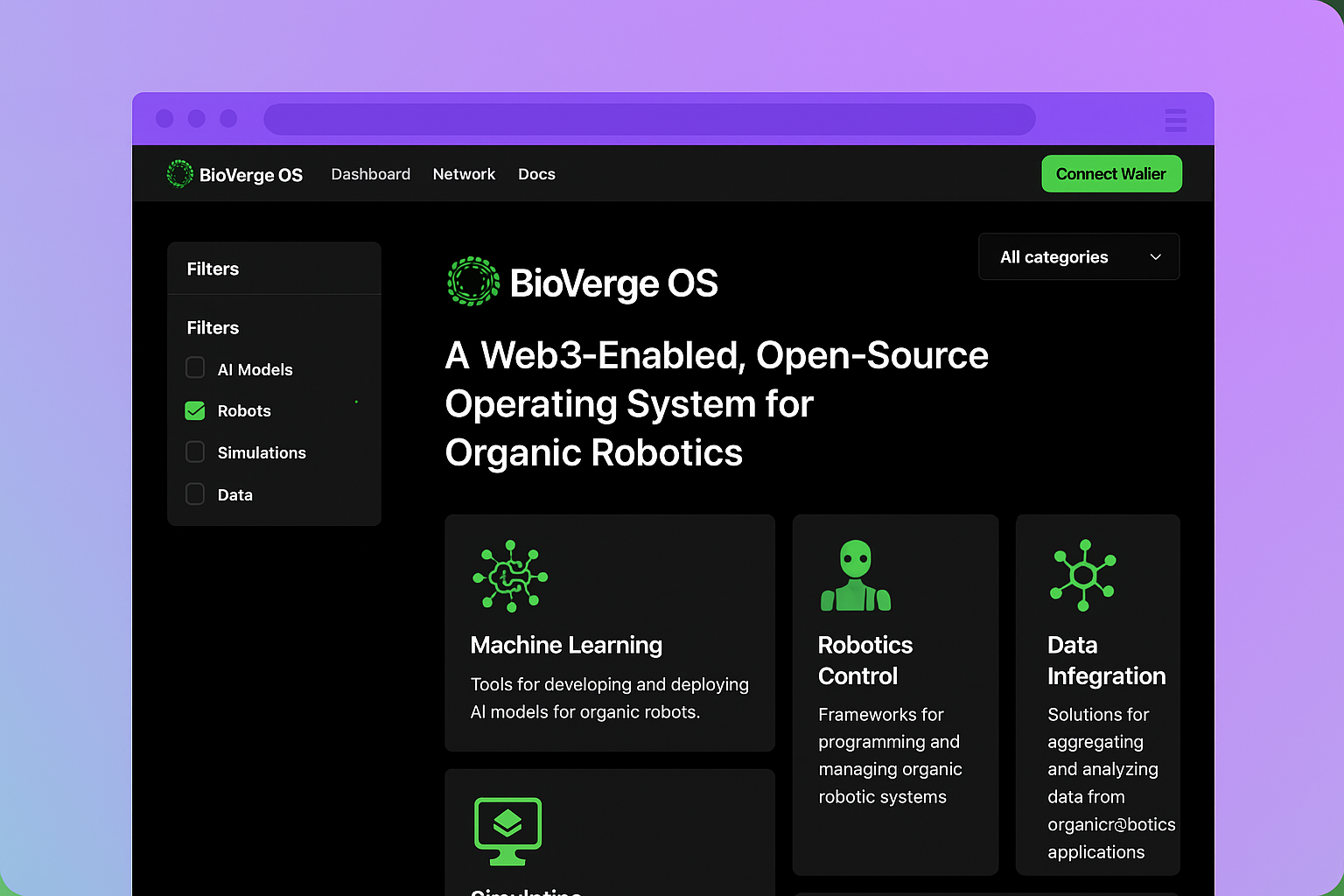
Task: Click the browser address bar
Action: pos(649,119)
